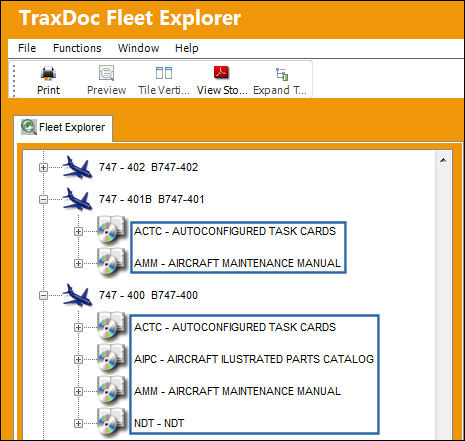Select the 747 - 400 B747-400 row text
Viewport: 465px width, 441px height.
click(148, 295)
